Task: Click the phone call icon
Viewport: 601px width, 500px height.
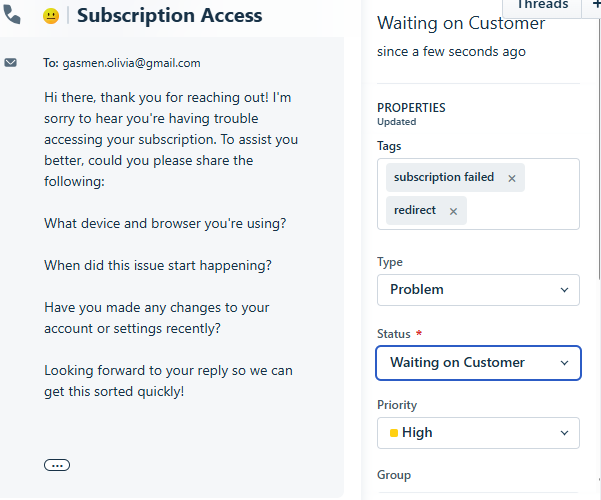Action: tap(12, 15)
